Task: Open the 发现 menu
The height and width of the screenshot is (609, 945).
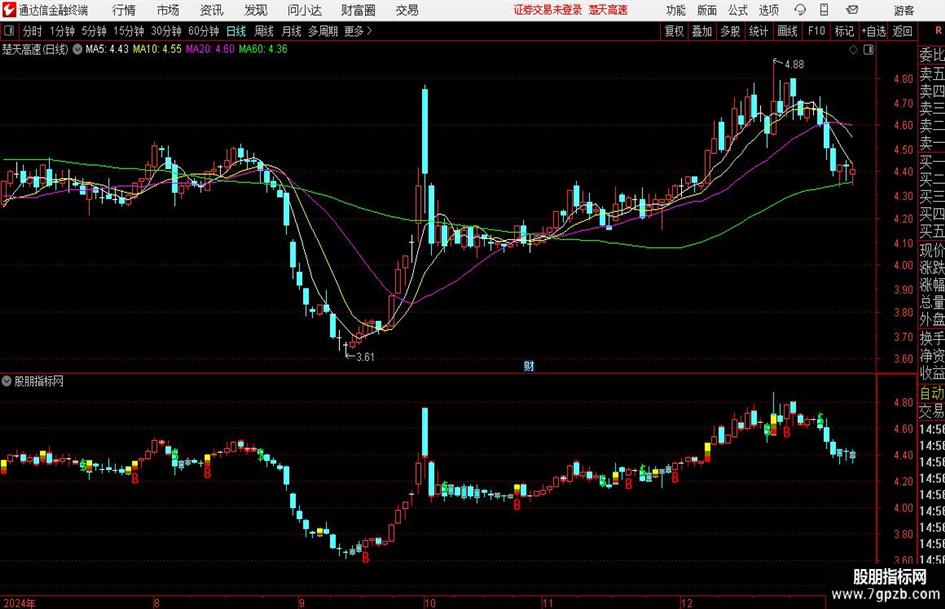Action: [x=256, y=10]
